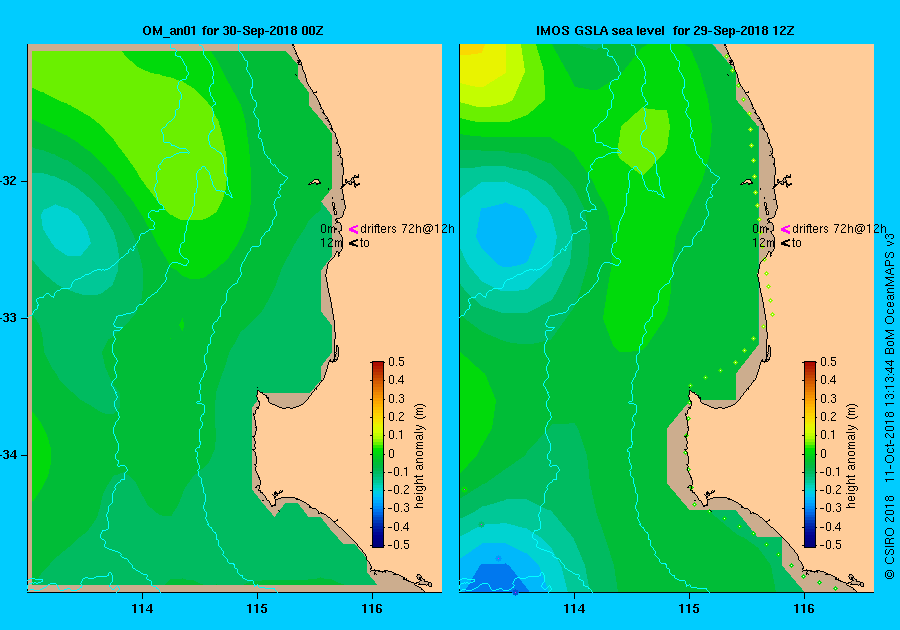Click the cyan eddy centre in left map
This screenshot has height=630, width=900.
coord(65,231)
